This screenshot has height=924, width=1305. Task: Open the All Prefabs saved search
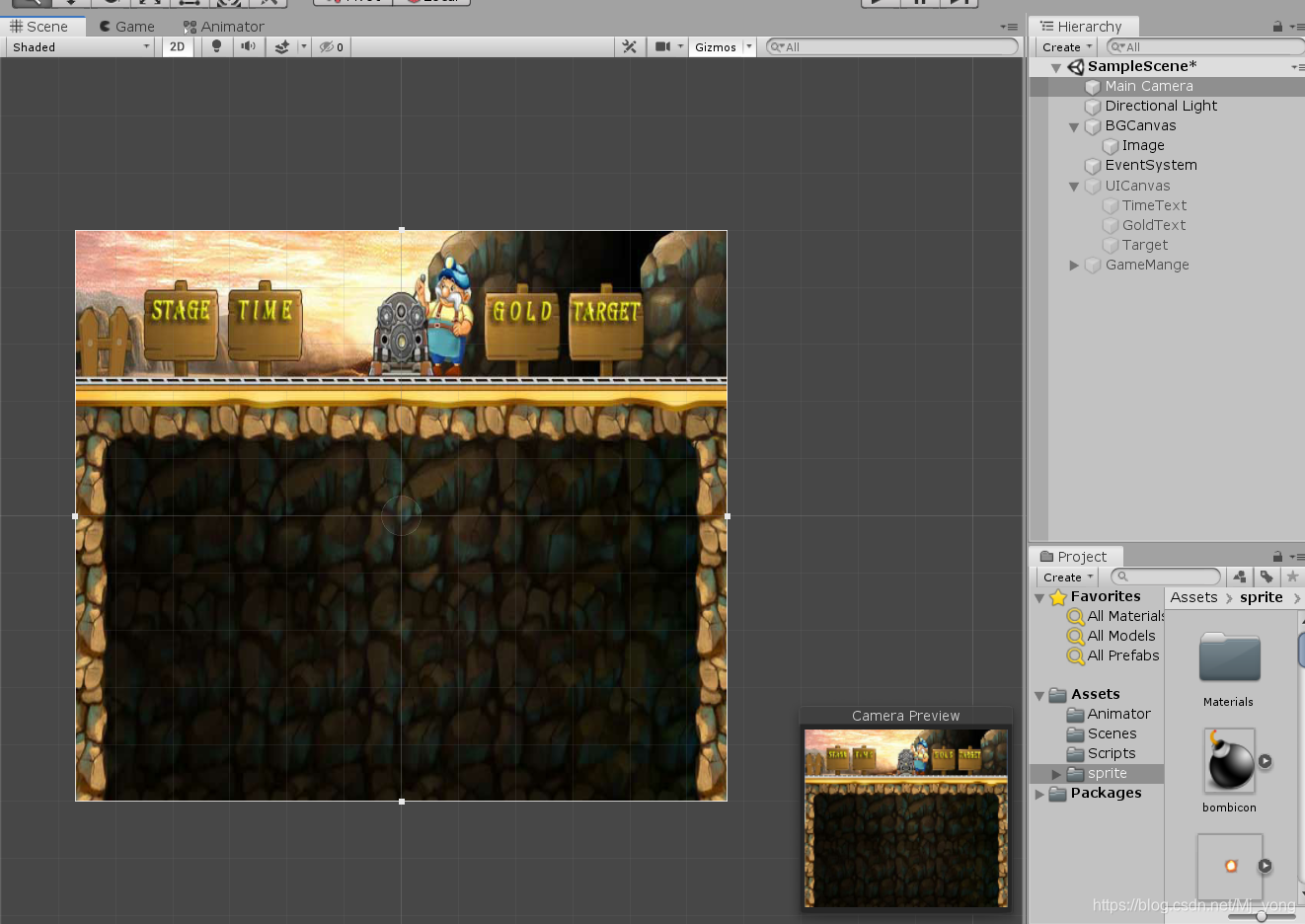(x=1113, y=656)
